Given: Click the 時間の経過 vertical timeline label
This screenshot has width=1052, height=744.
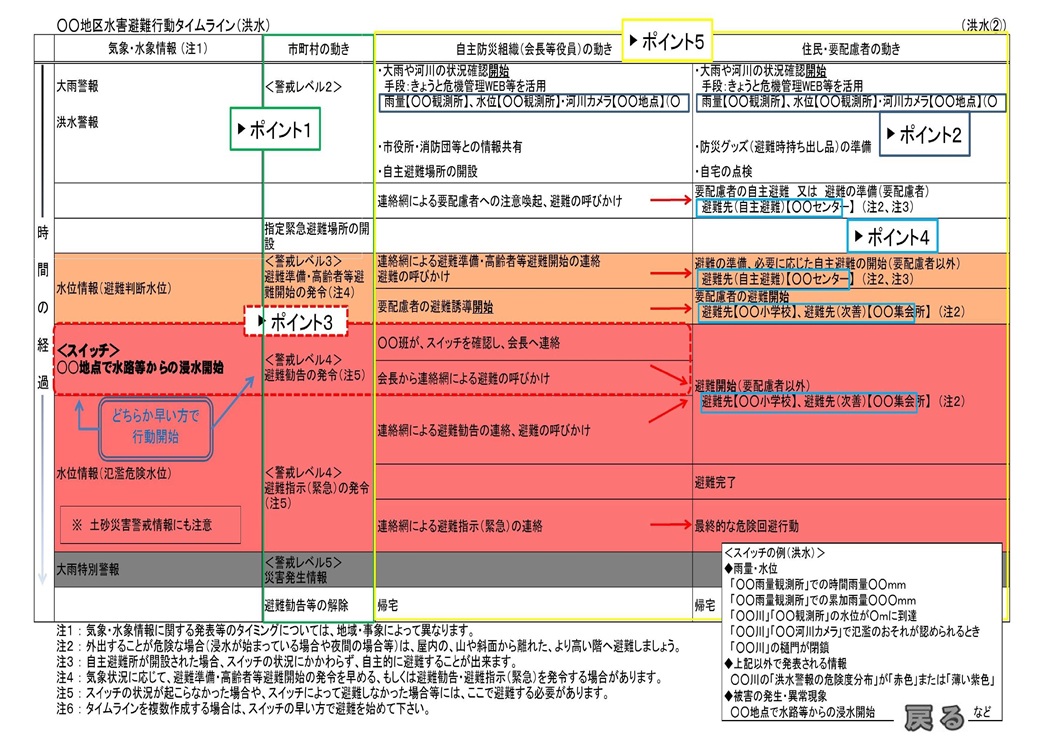Looking at the screenshot, I should point(43,310).
